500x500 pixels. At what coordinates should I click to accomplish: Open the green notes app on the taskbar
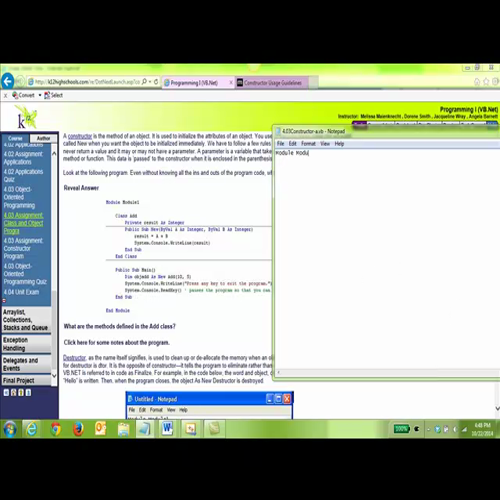214,429
